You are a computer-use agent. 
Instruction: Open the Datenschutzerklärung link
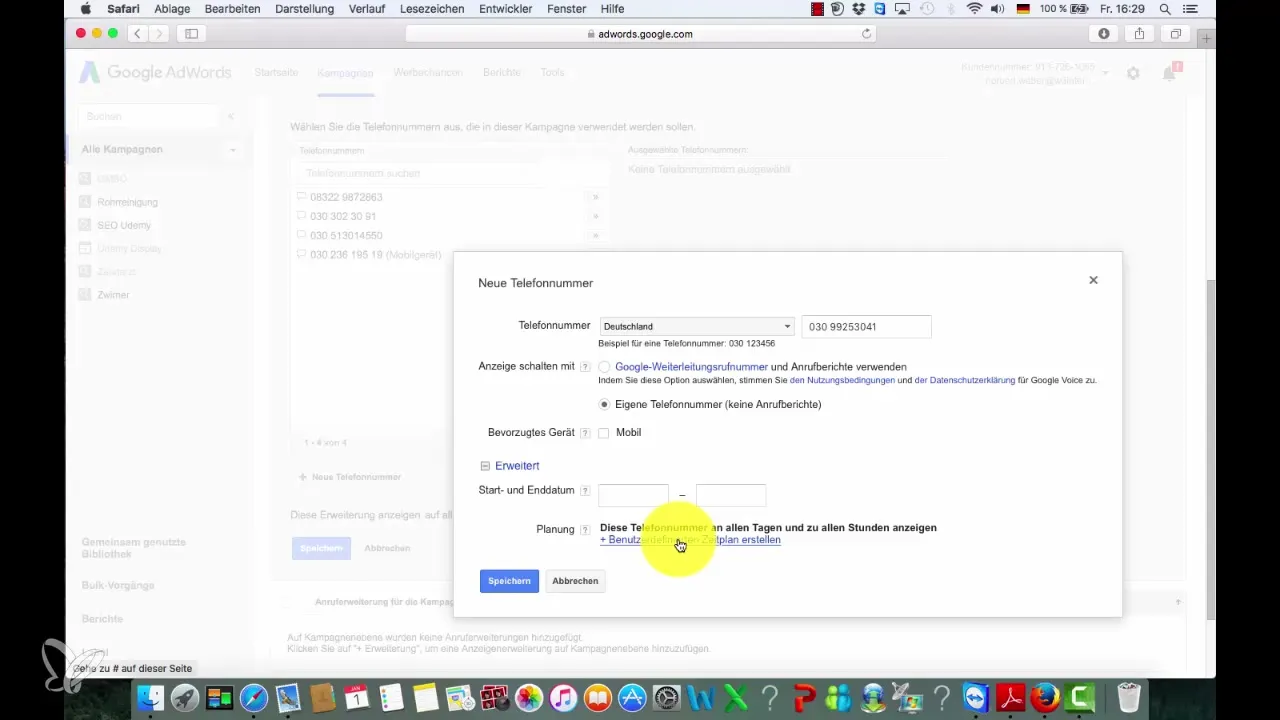[x=965, y=380]
